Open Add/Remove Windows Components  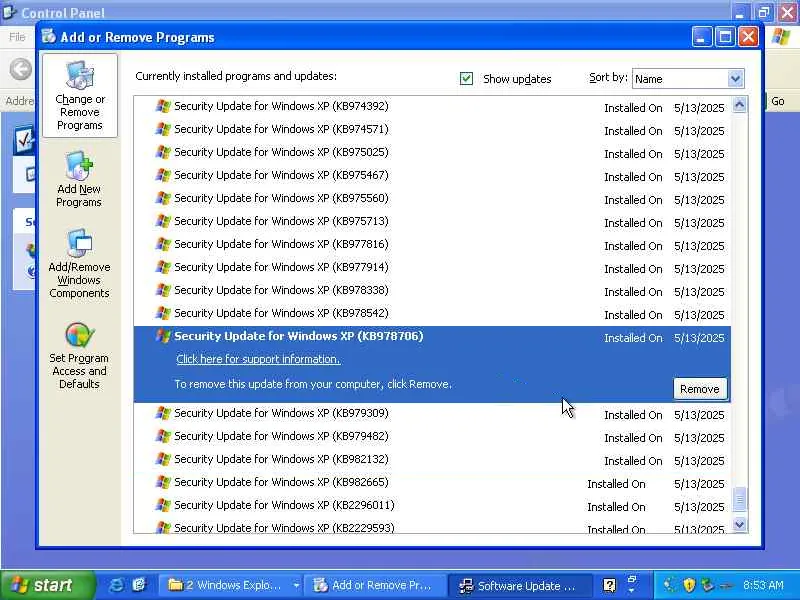coord(79,264)
